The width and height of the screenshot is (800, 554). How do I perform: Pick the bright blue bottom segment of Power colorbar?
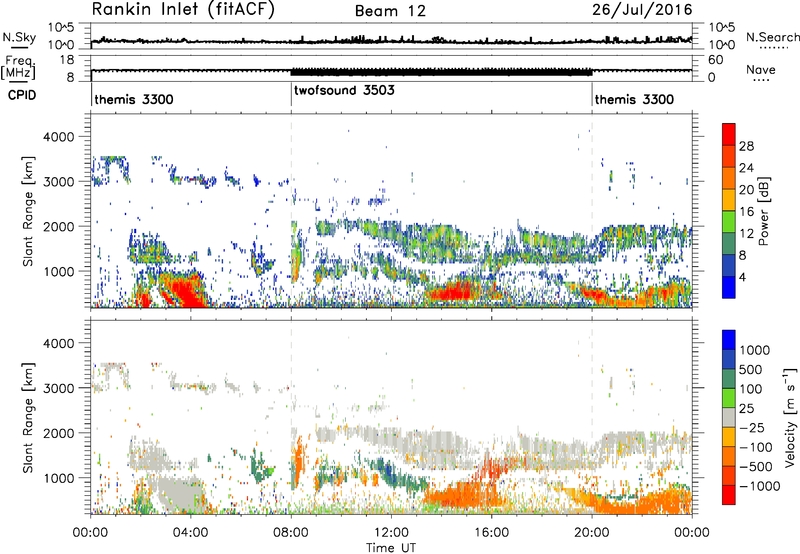729,287
